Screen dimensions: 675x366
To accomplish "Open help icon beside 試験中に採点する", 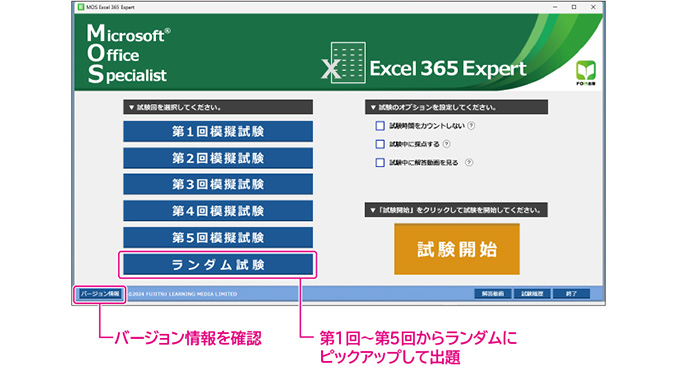I will [447, 144].
